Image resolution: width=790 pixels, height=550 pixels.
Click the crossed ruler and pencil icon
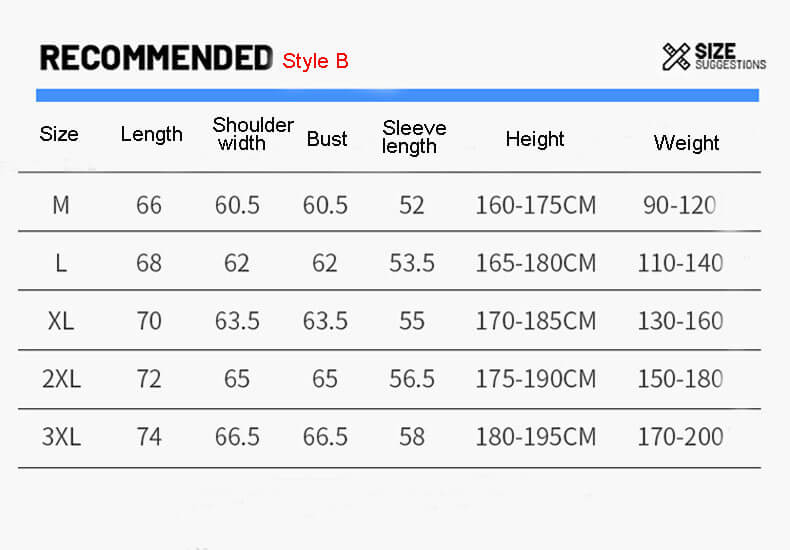click(x=676, y=57)
